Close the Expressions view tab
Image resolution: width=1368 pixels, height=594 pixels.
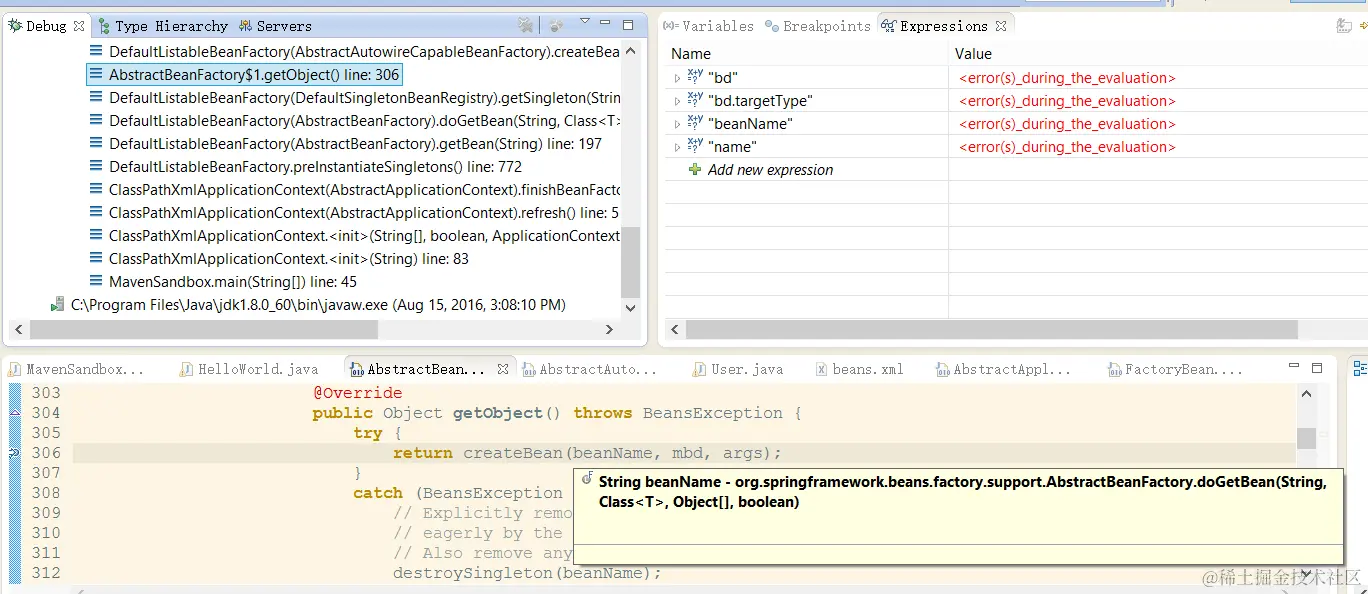point(1001,26)
